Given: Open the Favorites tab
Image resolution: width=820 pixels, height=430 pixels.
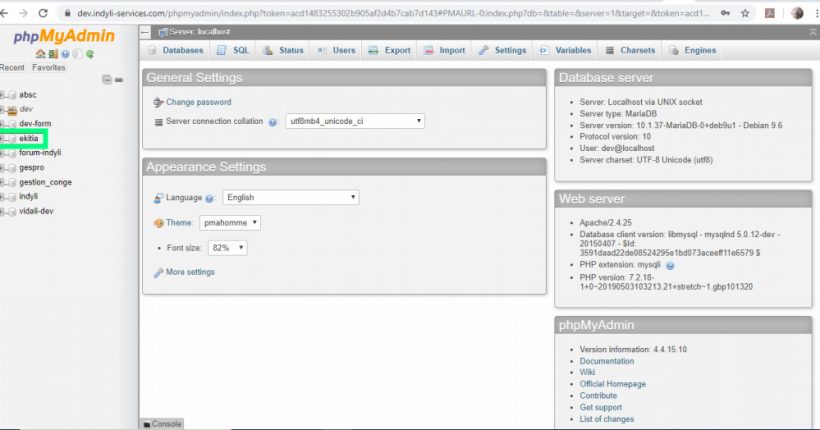Looking at the screenshot, I should [x=49, y=67].
